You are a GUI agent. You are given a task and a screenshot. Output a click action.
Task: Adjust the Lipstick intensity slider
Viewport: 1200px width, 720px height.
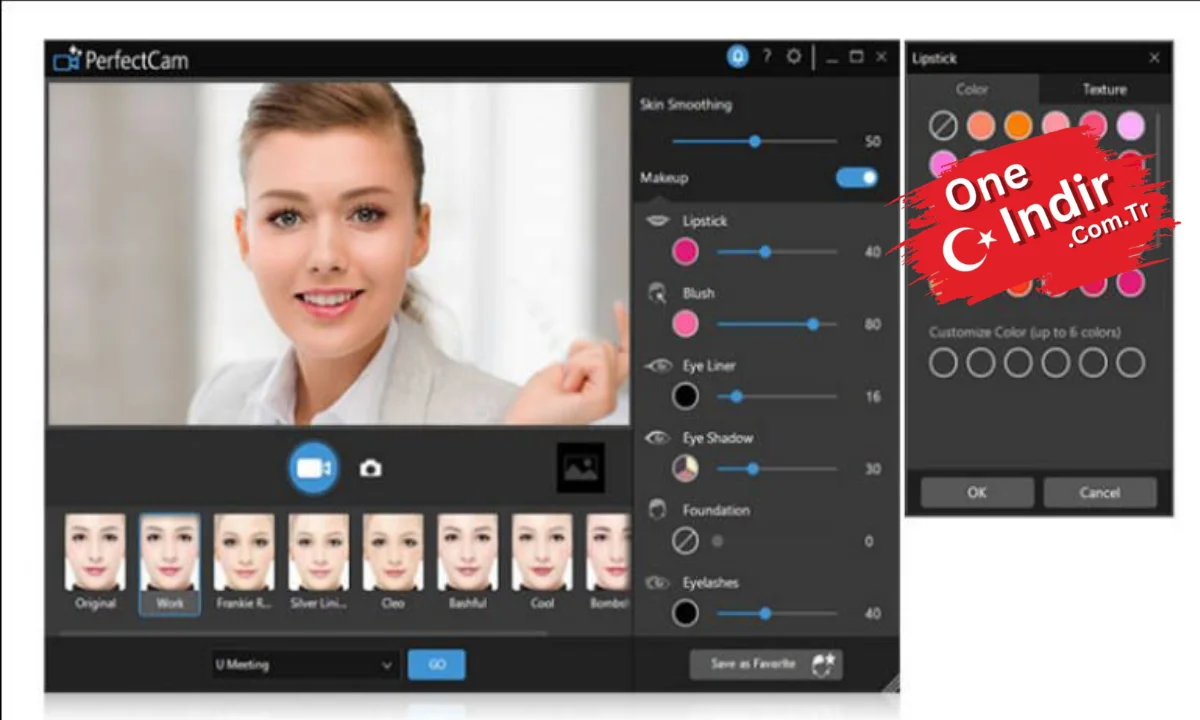tap(777, 252)
